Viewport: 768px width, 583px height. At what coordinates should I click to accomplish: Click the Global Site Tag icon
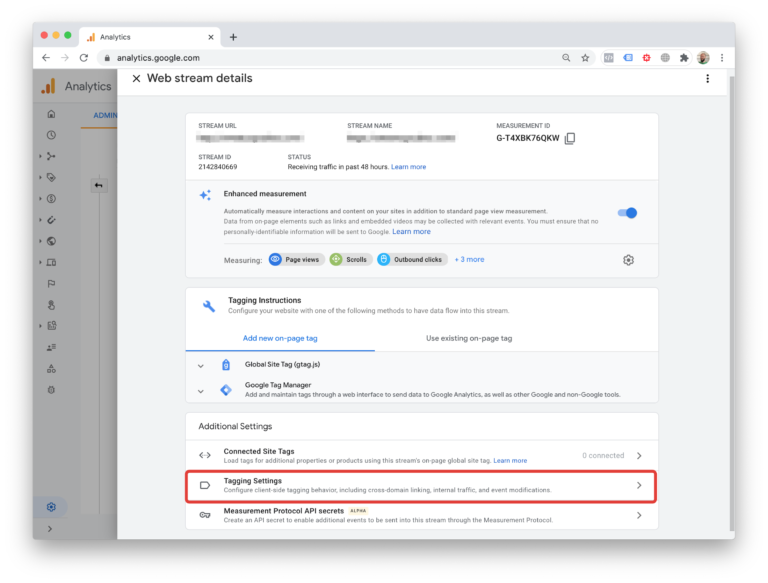coord(226,365)
